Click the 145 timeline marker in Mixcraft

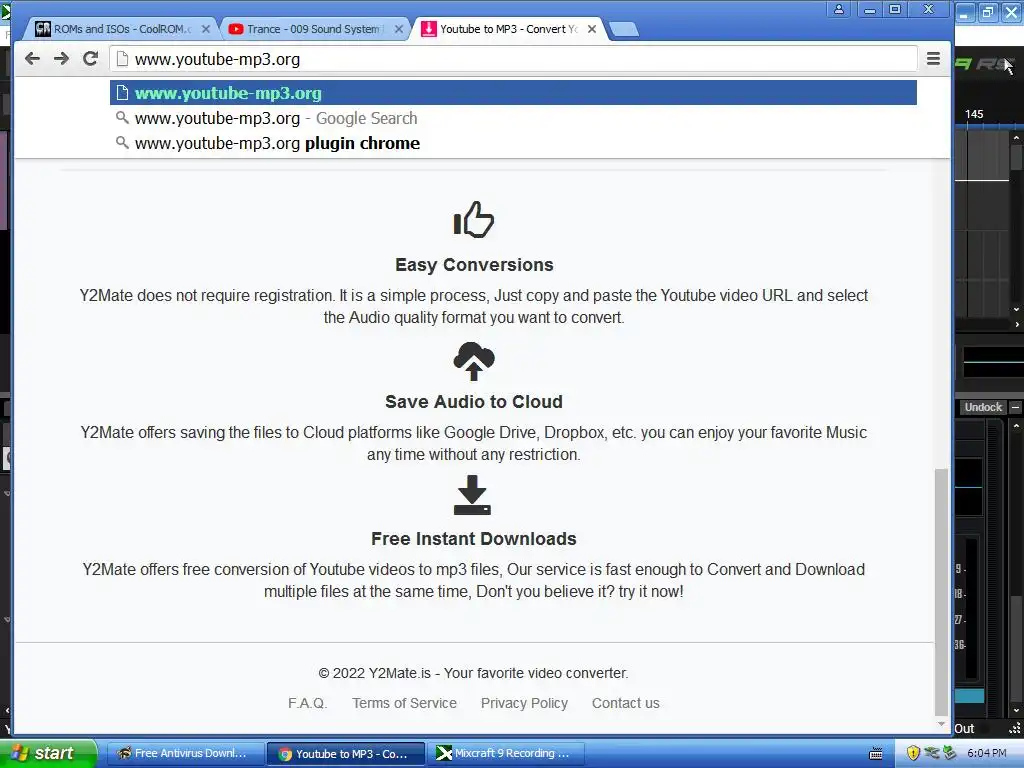(x=974, y=114)
